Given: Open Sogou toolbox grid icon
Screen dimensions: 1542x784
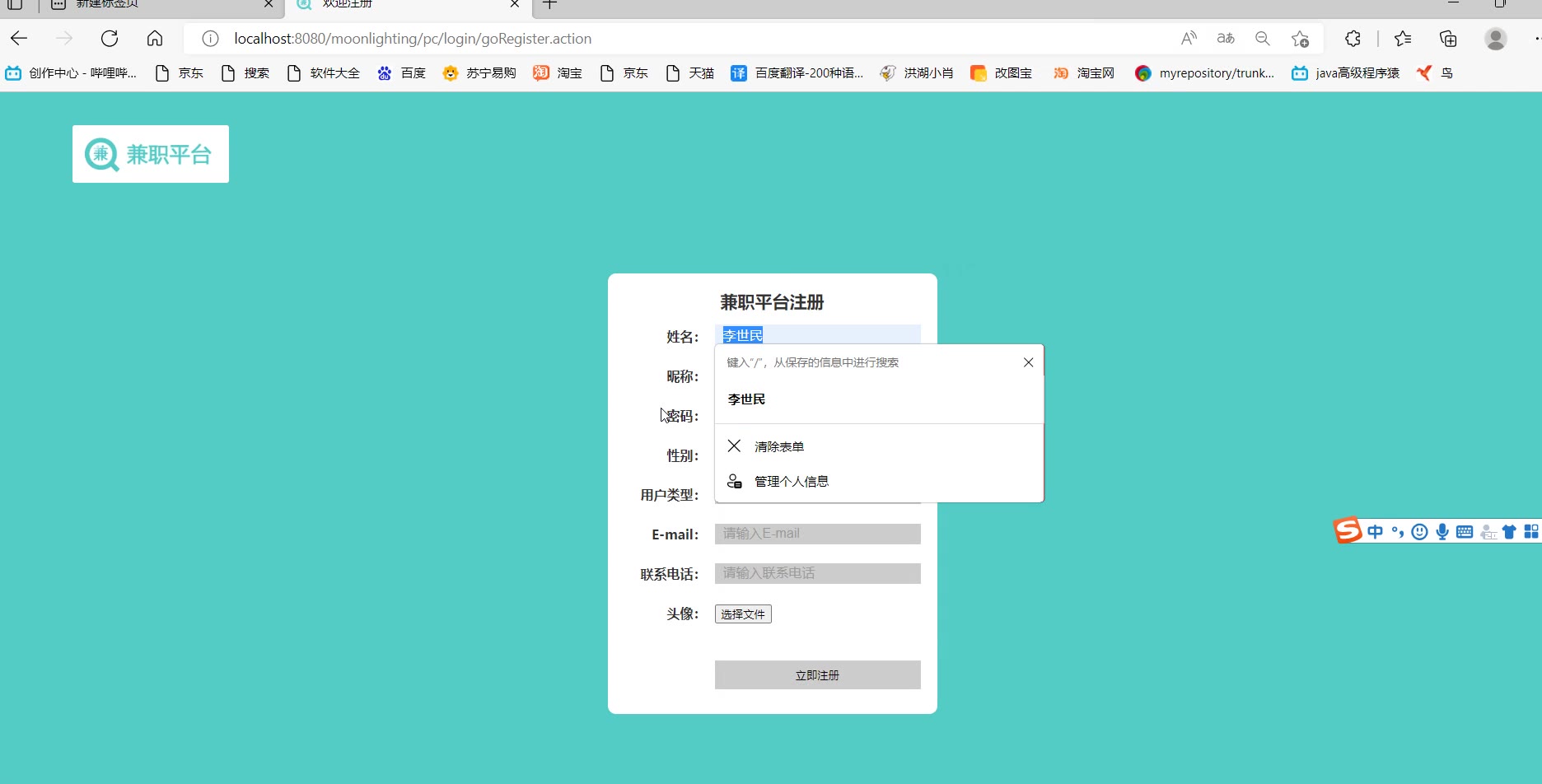Looking at the screenshot, I should [x=1531, y=532].
